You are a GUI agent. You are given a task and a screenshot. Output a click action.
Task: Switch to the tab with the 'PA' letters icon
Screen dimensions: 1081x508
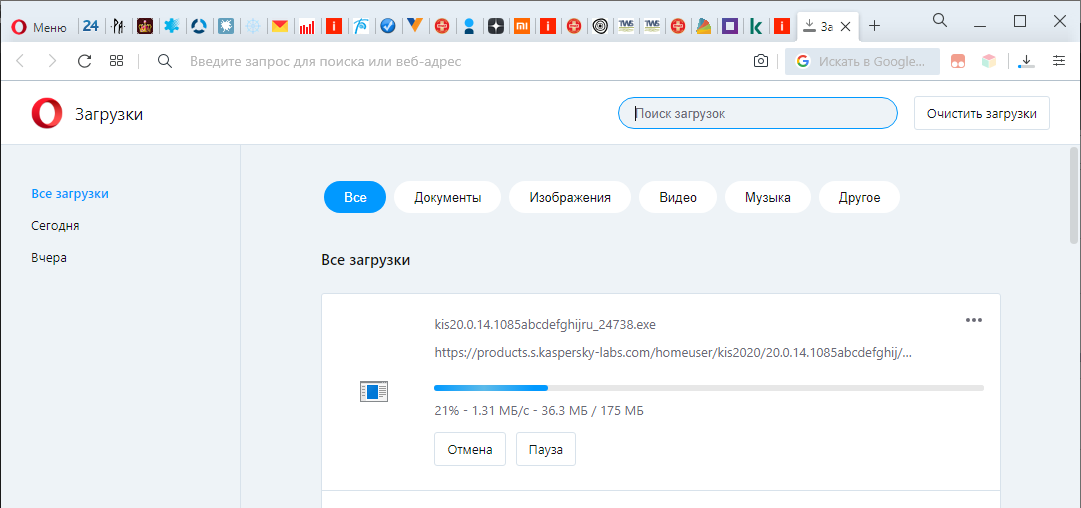tap(118, 27)
